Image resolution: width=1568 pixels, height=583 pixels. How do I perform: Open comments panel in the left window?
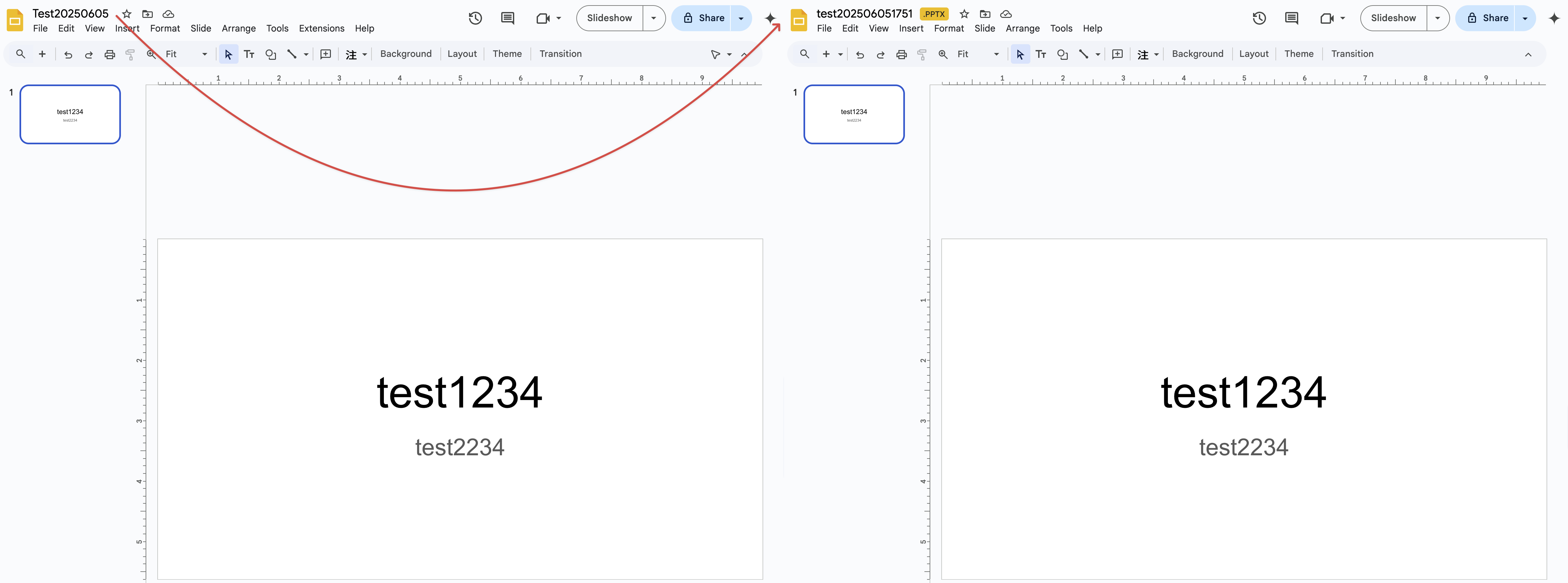click(508, 18)
